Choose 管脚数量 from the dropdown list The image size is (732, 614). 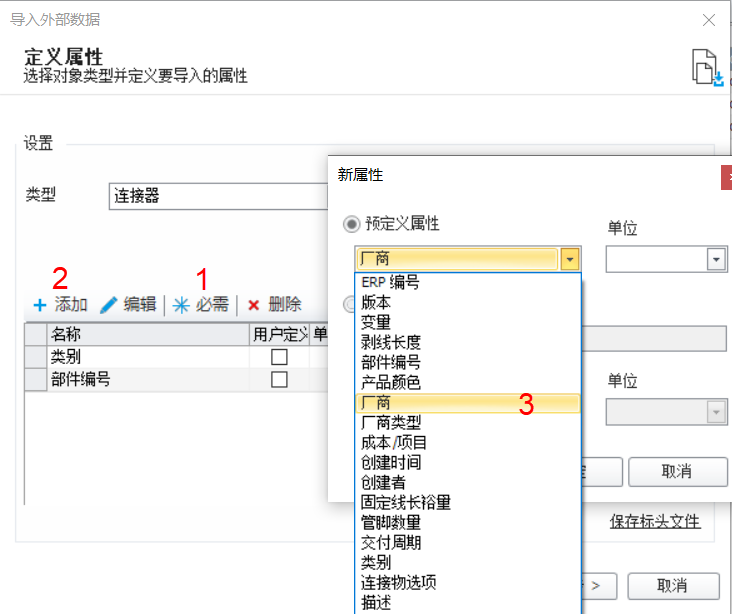click(x=468, y=523)
